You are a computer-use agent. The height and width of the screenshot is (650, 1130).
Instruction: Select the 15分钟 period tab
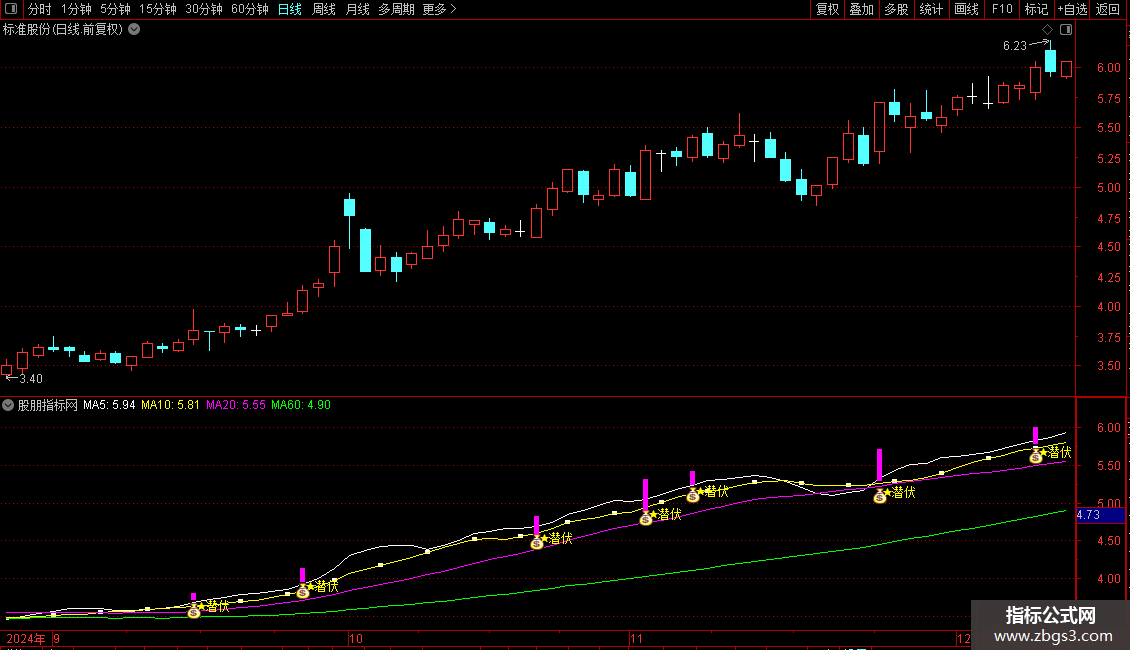click(x=158, y=9)
